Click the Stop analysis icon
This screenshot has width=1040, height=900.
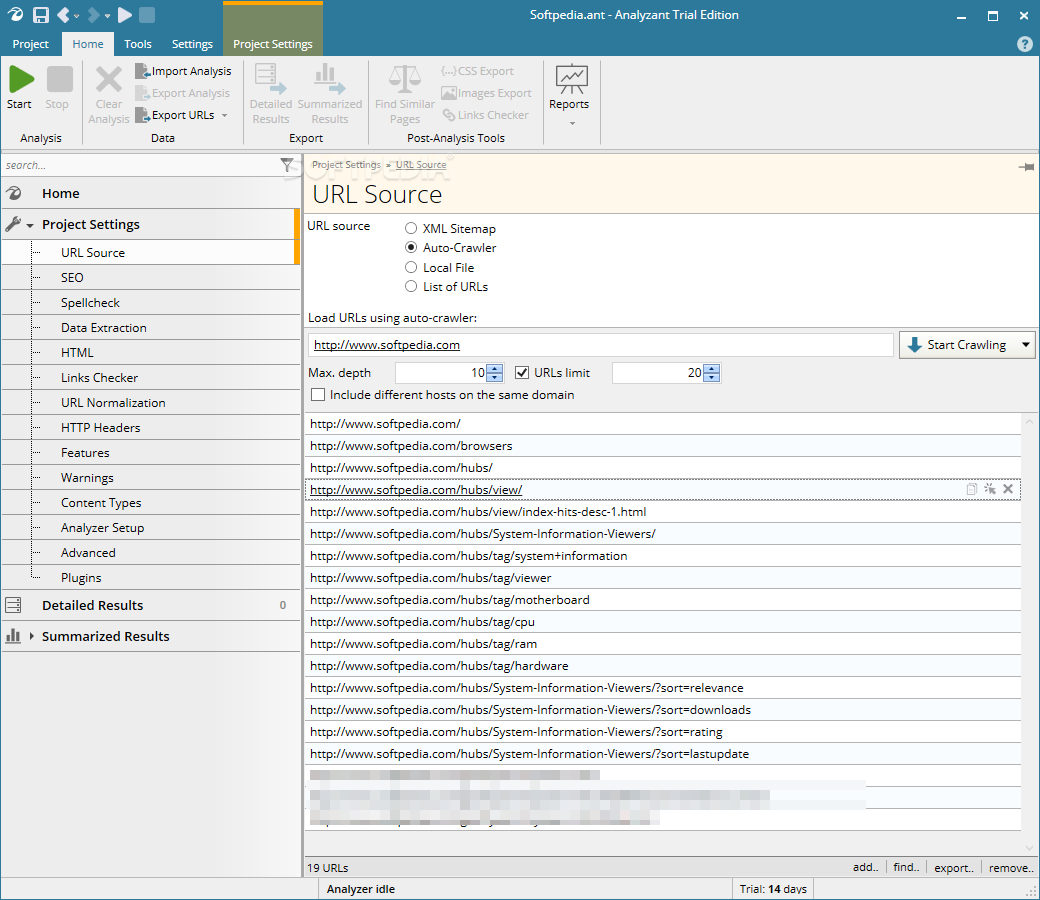coord(60,80)
